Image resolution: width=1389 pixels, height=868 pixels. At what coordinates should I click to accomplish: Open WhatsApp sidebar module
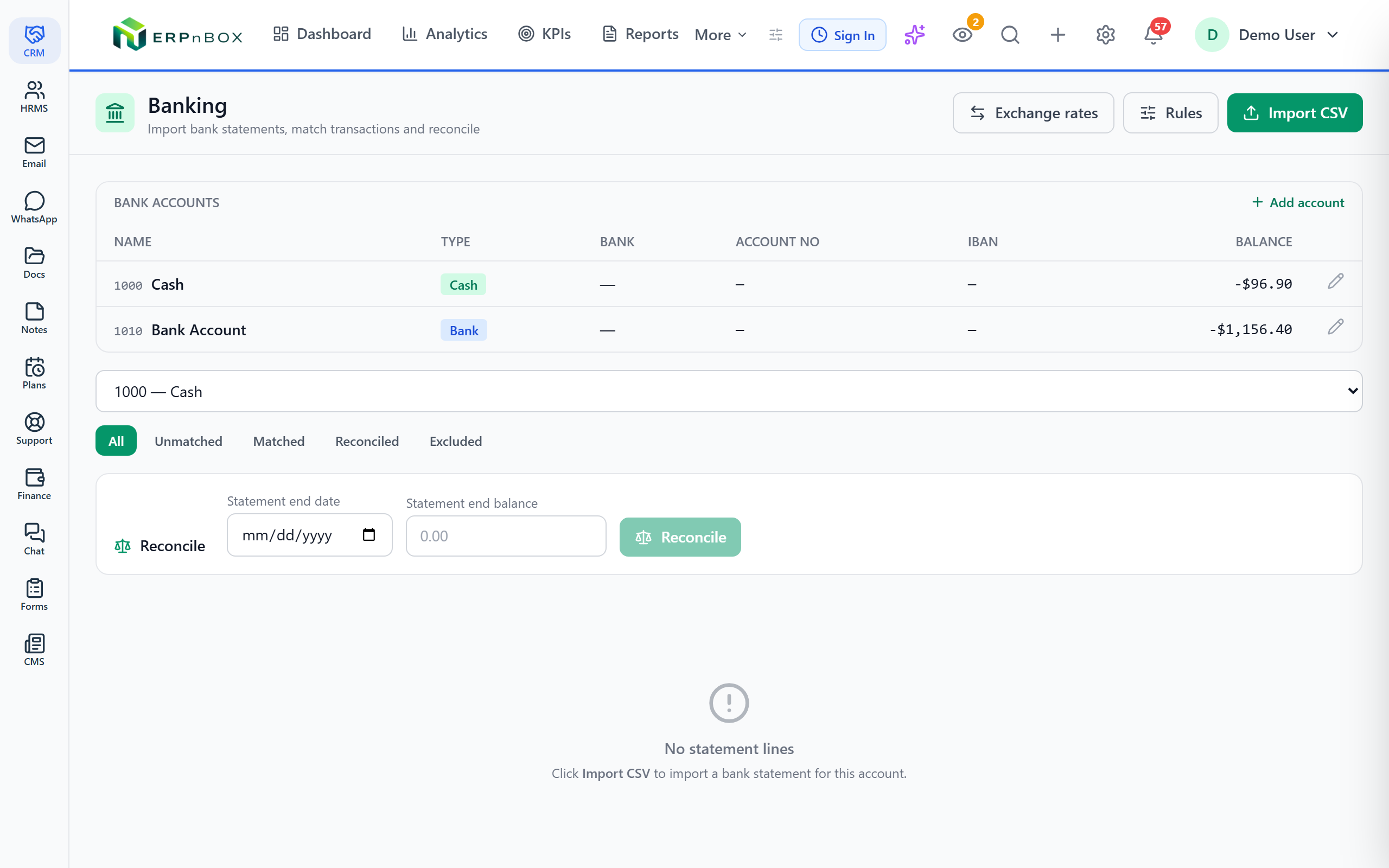coord(34,207)
